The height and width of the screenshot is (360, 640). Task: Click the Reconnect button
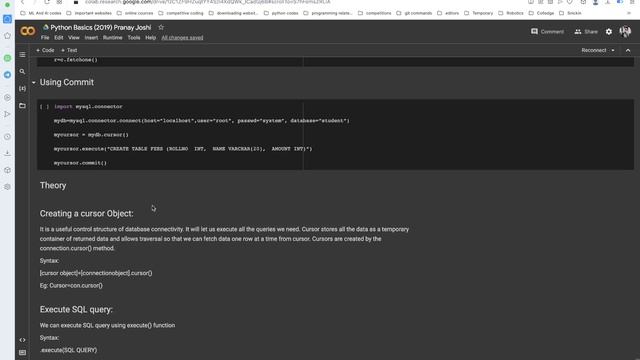click(x=593, y=51)
